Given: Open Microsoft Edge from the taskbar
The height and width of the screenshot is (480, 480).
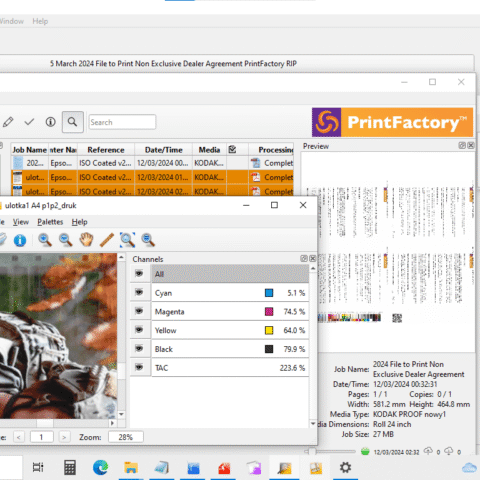Looking at the screenshot, I should click(x=101, y=467).
